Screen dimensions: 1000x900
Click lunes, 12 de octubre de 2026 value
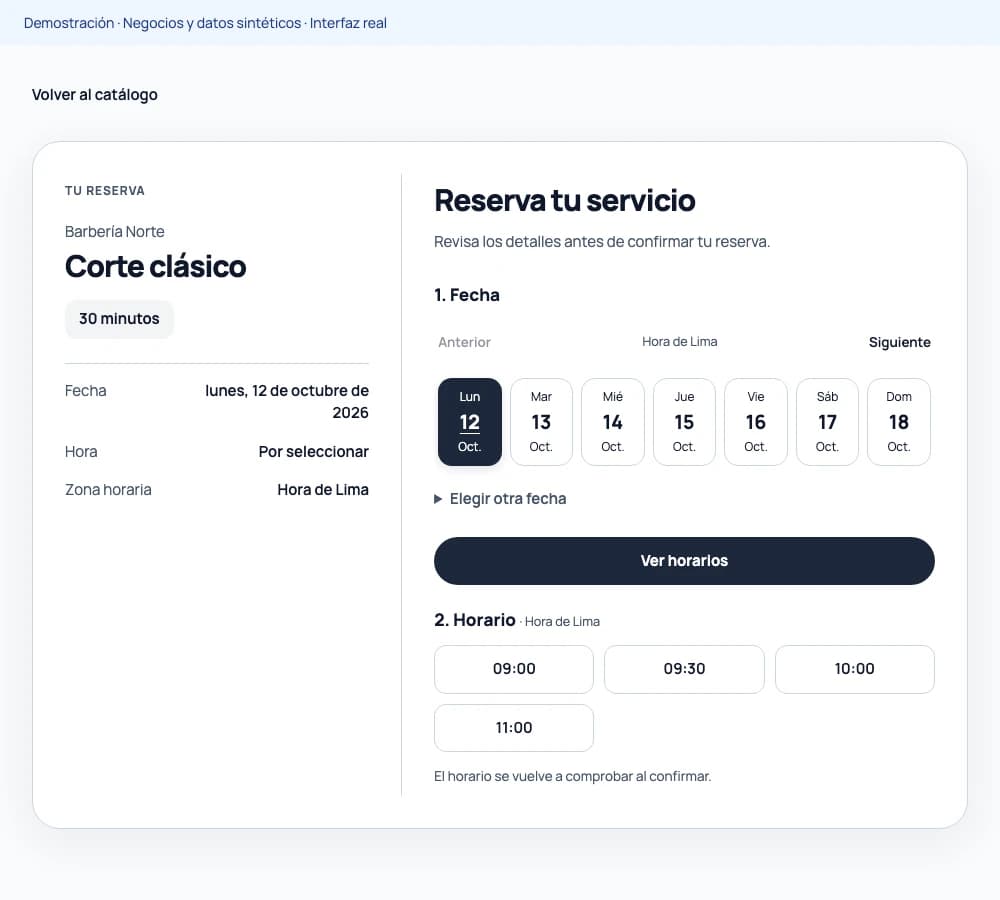[x=287, y=401]
